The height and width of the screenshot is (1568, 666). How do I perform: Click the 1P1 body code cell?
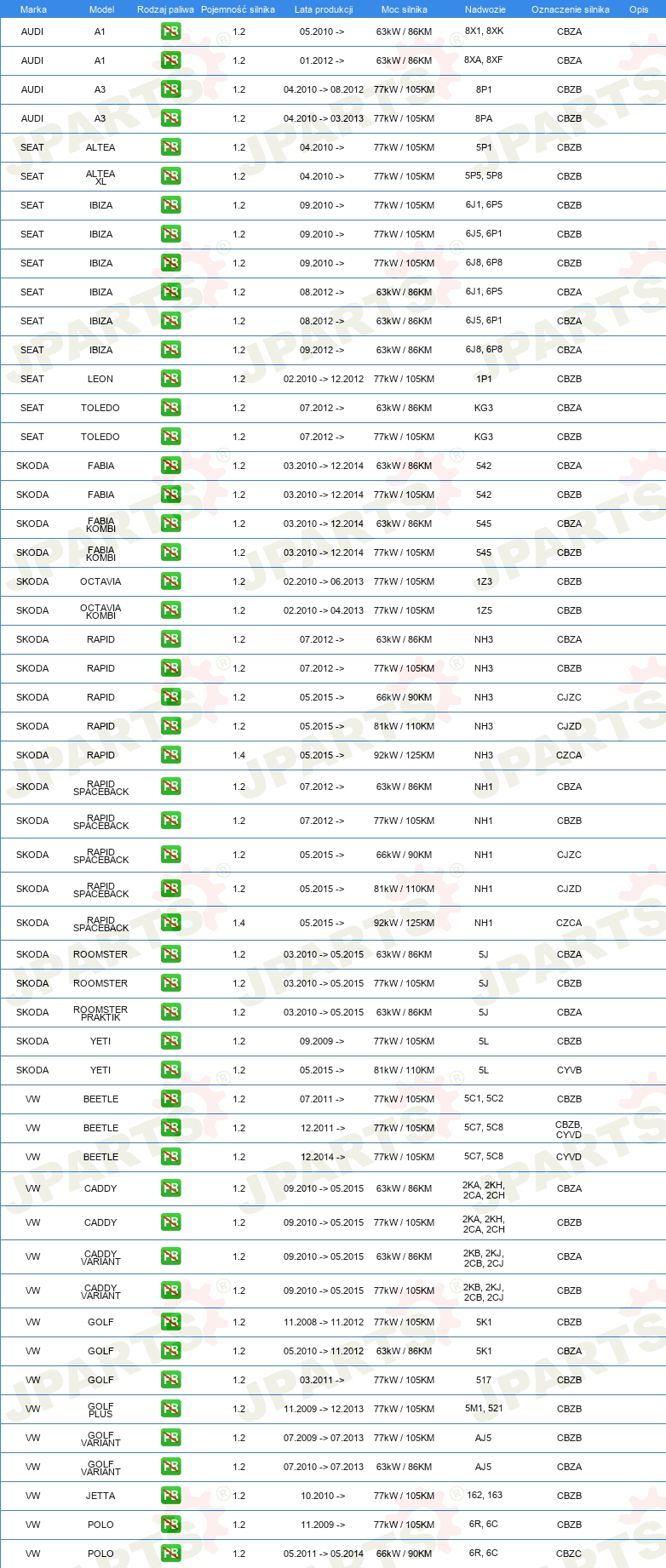point(484,379)
